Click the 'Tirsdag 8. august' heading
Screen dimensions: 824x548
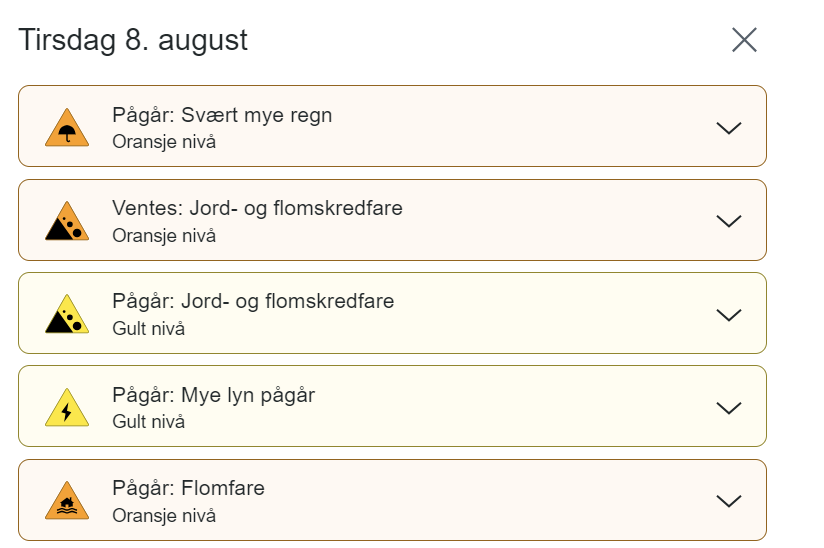(133, 40)
